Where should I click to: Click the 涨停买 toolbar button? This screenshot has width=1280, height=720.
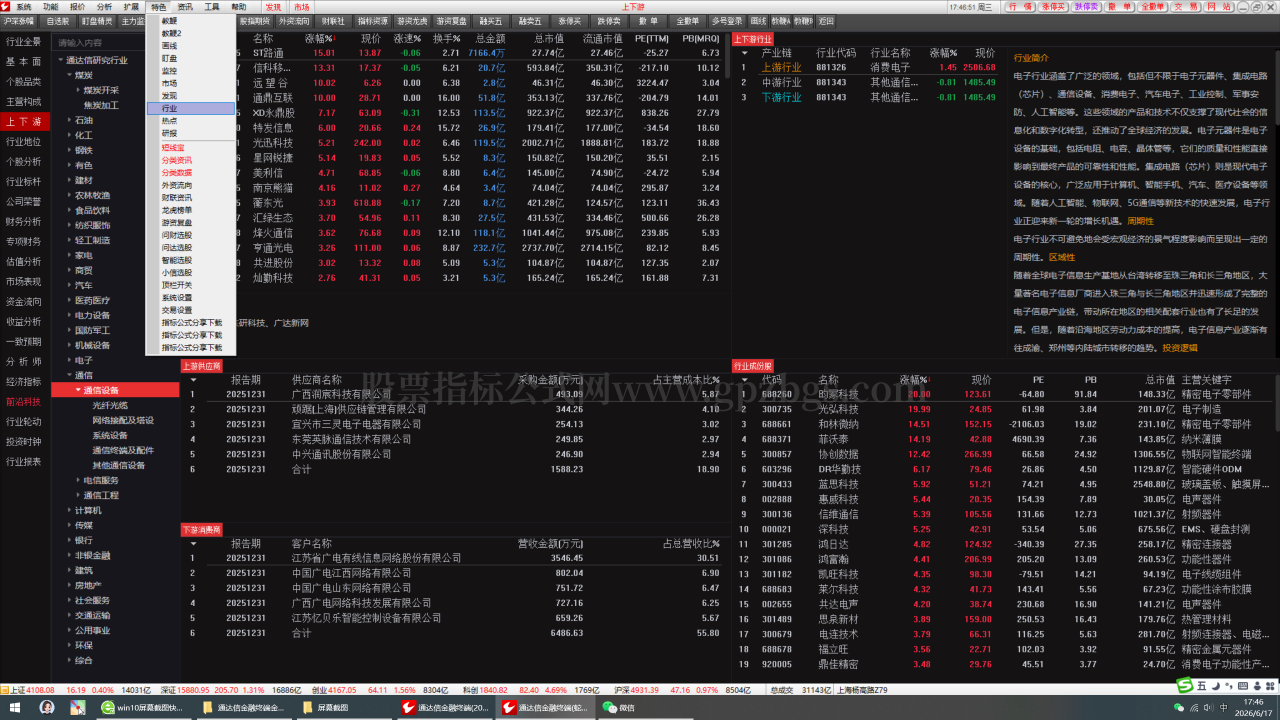(1052, 6)
